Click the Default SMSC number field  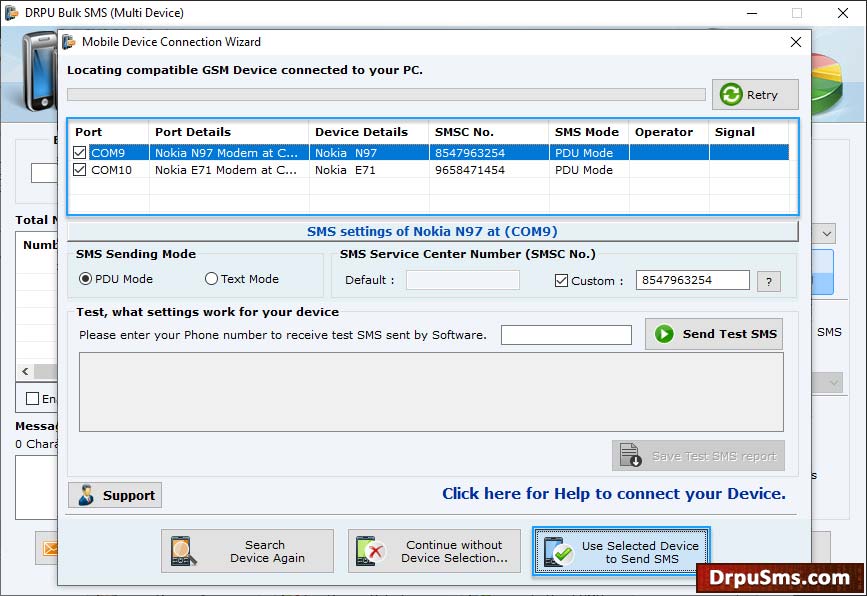463,280
